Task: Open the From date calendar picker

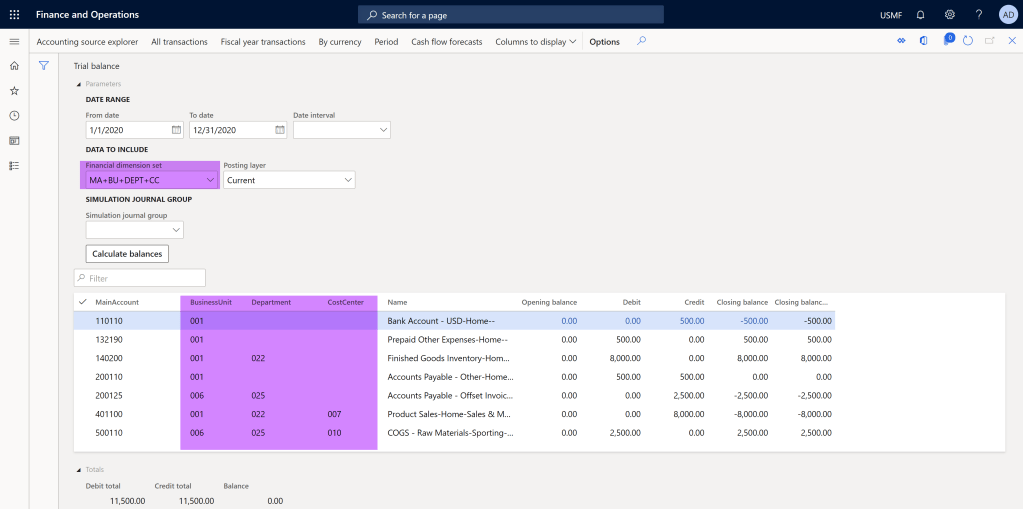Action: [176, 130]
